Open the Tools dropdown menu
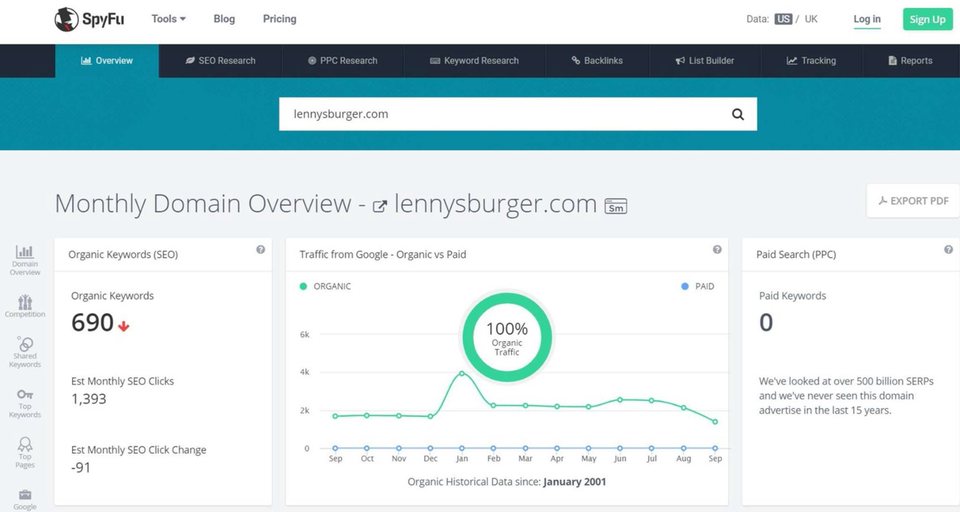 [168, 19]
